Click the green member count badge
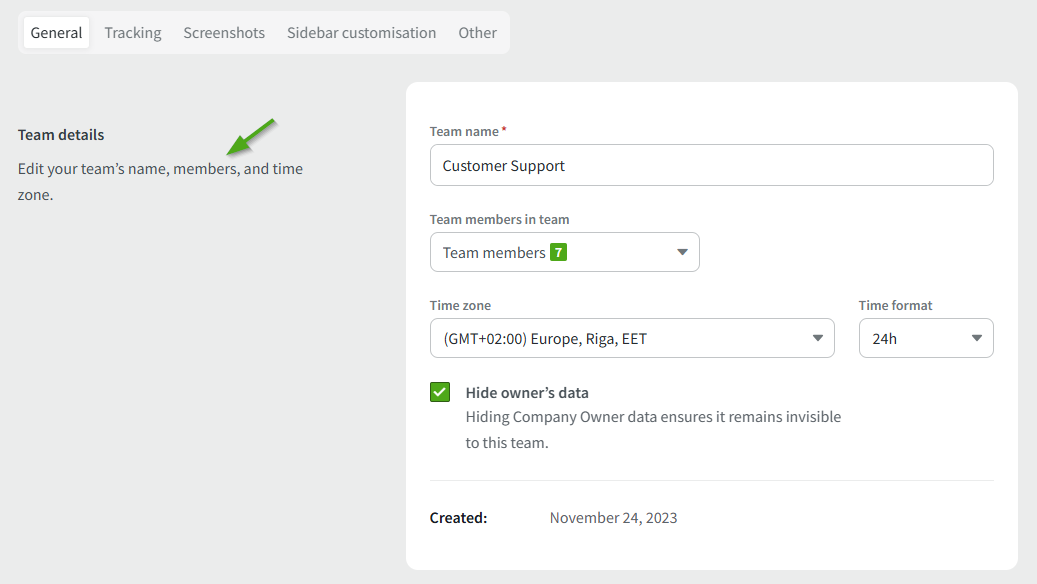The height and width of the screenshot is (584, 1037). point(558,253)
